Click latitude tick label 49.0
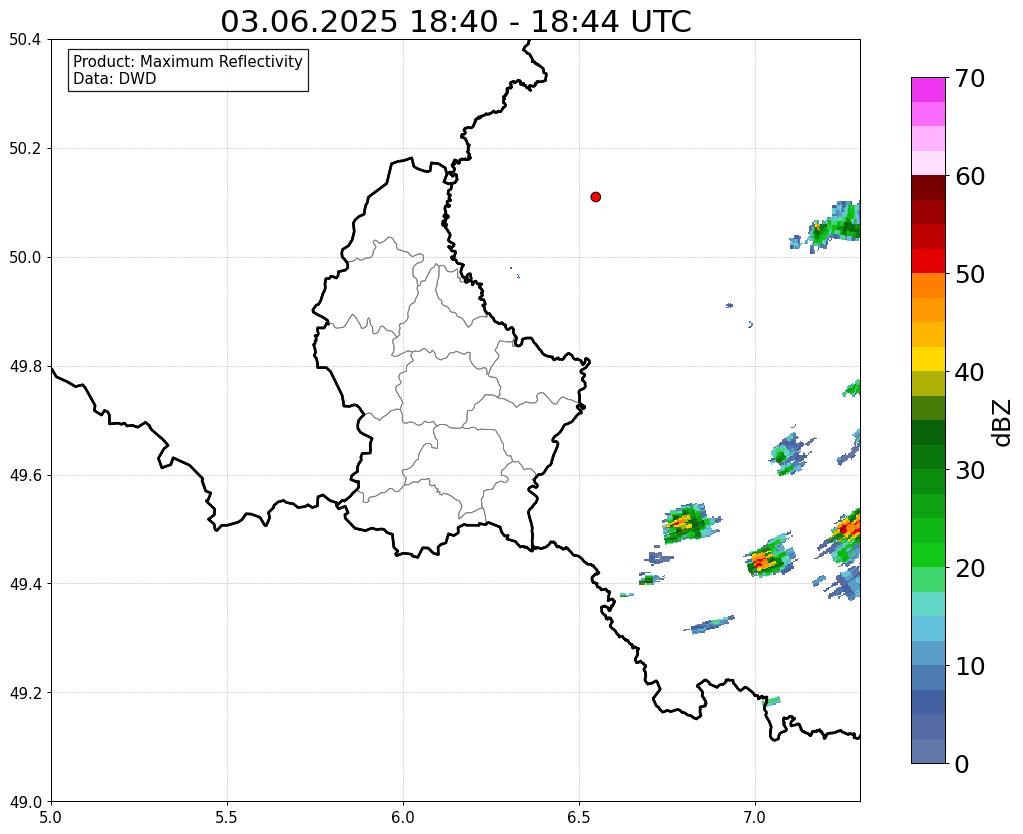This screenshot has height=834, width=1023. [25, 801]
